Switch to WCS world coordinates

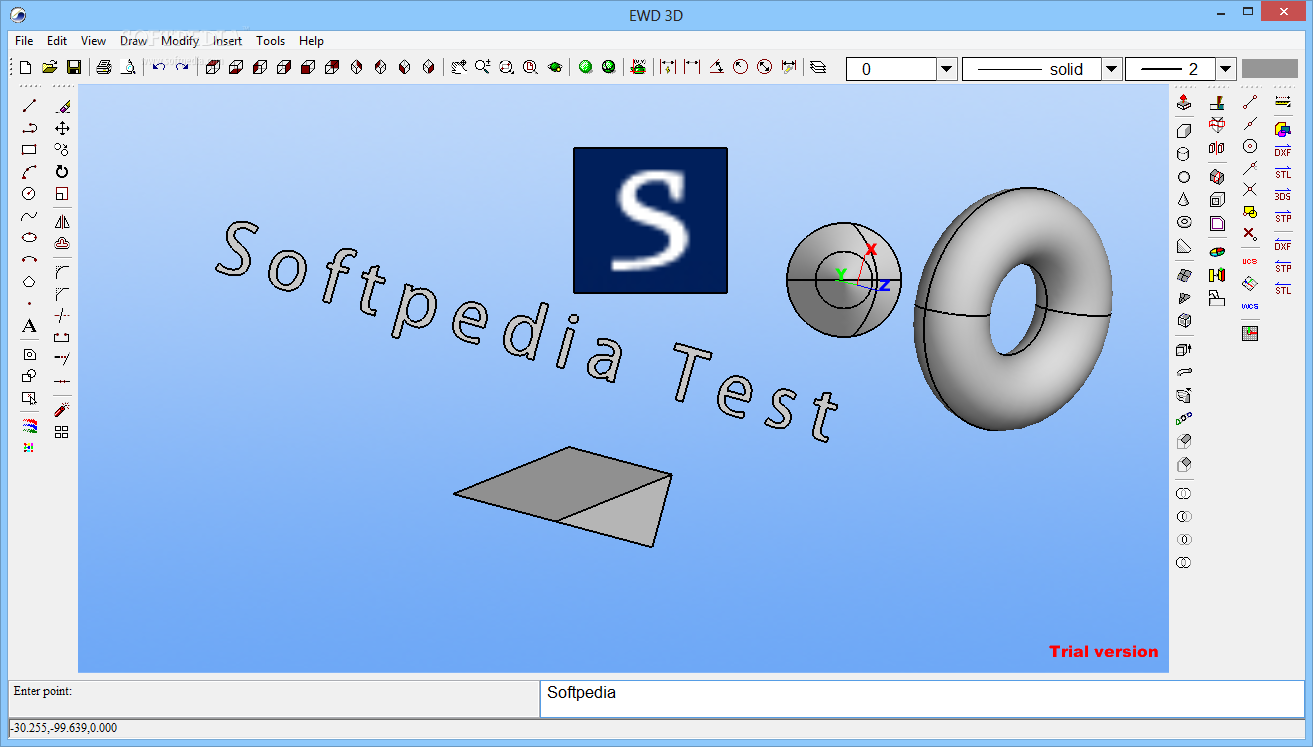(x=1250, y=306)
